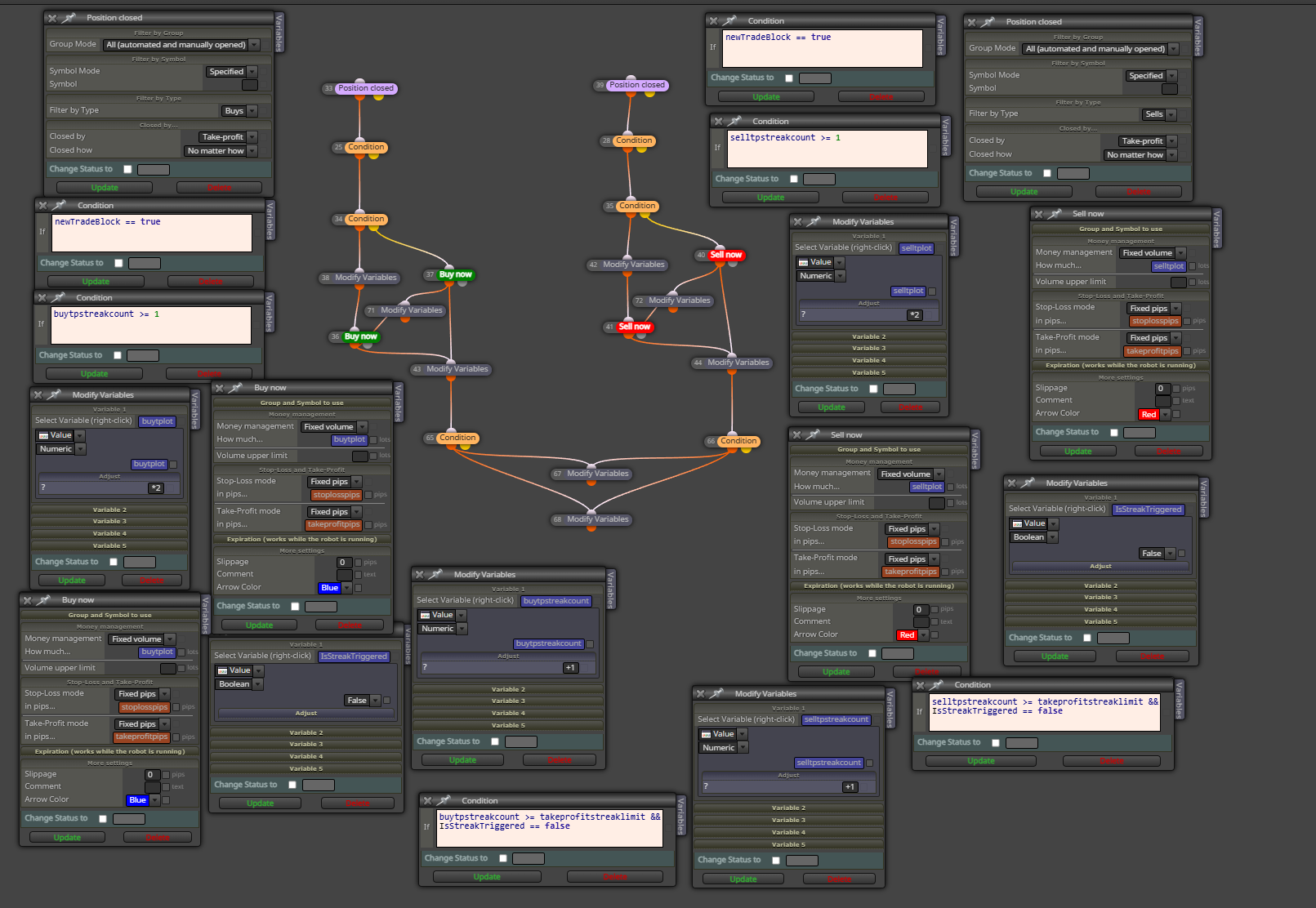Pin the Position closed panel filtered by Buys
This screenshot has width=1316, height=908.
coord(69,18)
